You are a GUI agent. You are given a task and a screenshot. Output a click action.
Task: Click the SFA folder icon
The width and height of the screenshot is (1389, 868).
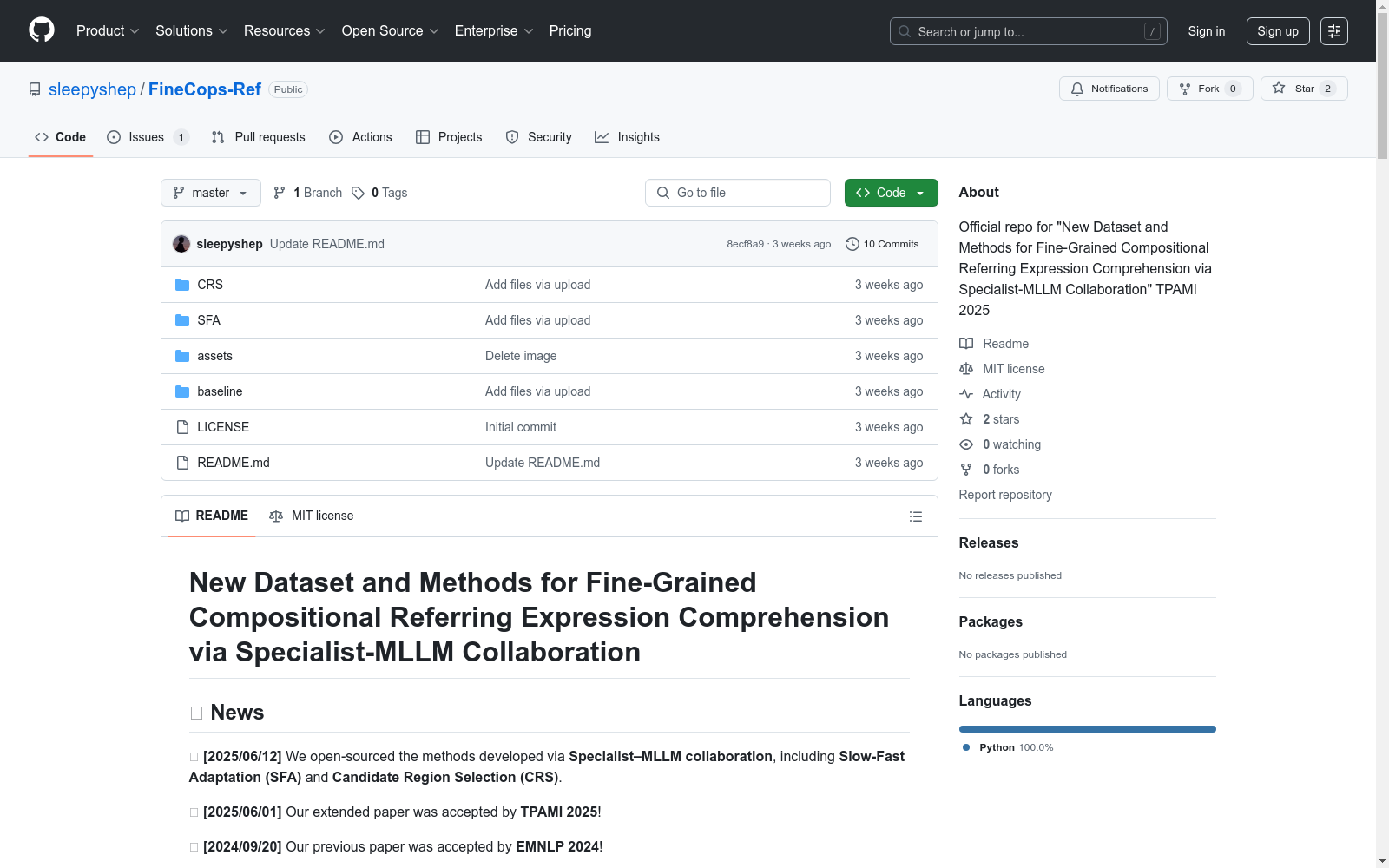coord(182,320)
